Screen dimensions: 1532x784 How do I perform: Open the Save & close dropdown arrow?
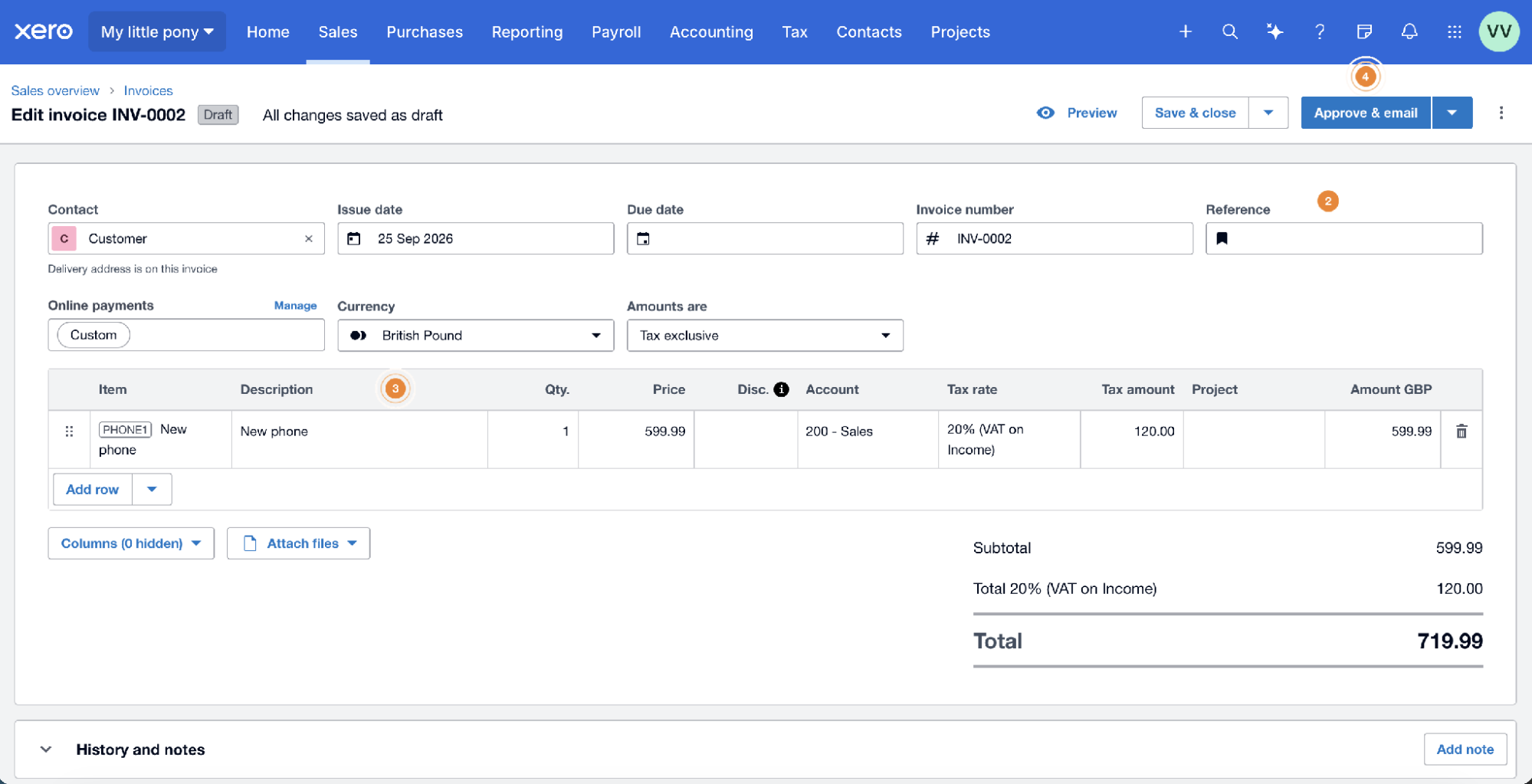(1268, 113)
